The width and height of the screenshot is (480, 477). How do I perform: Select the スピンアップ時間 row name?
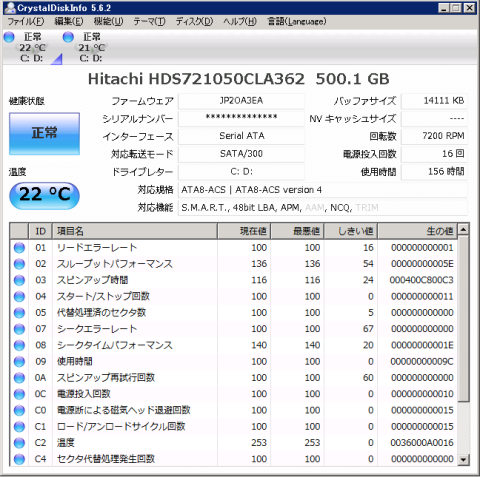(x=92, y=280)
